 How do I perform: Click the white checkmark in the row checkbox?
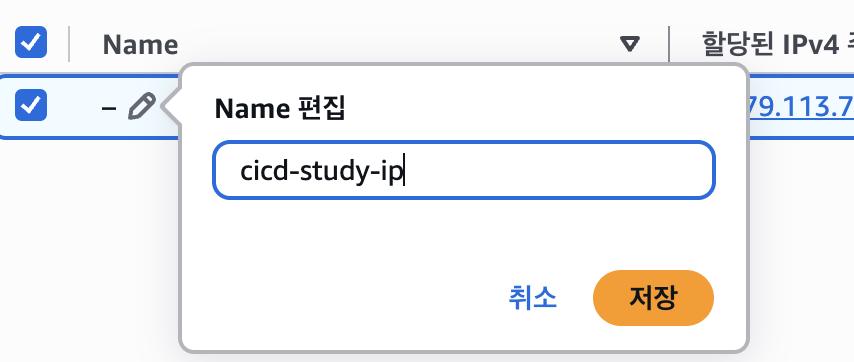coord(31,105)
